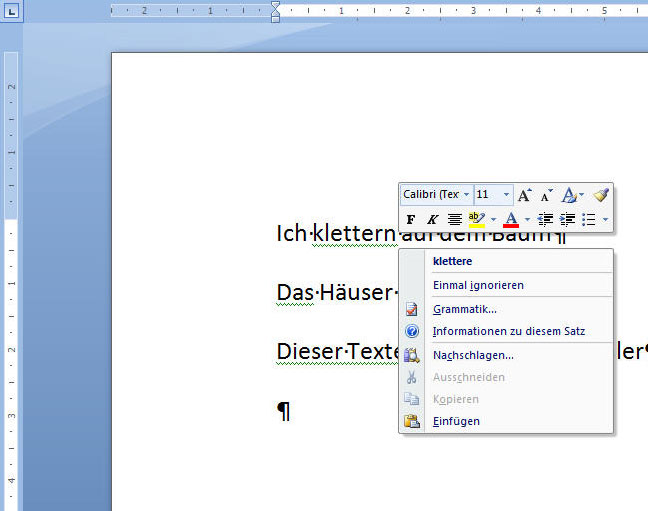Click the Styles quick format icon

569,195
